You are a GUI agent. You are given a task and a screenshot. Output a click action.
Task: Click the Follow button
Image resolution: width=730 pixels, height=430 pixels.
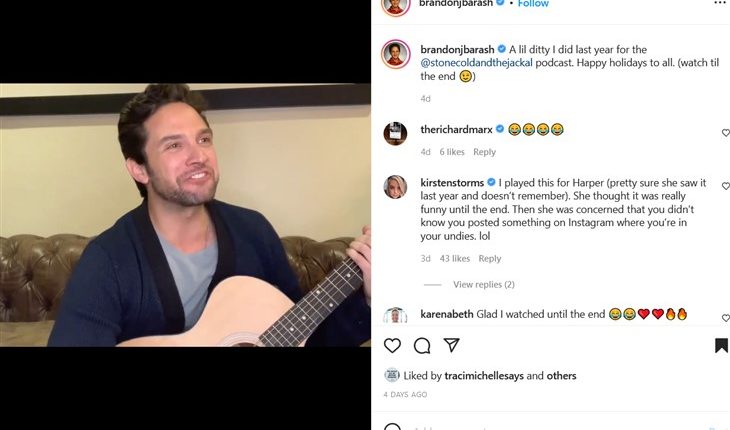pos(532,4)
